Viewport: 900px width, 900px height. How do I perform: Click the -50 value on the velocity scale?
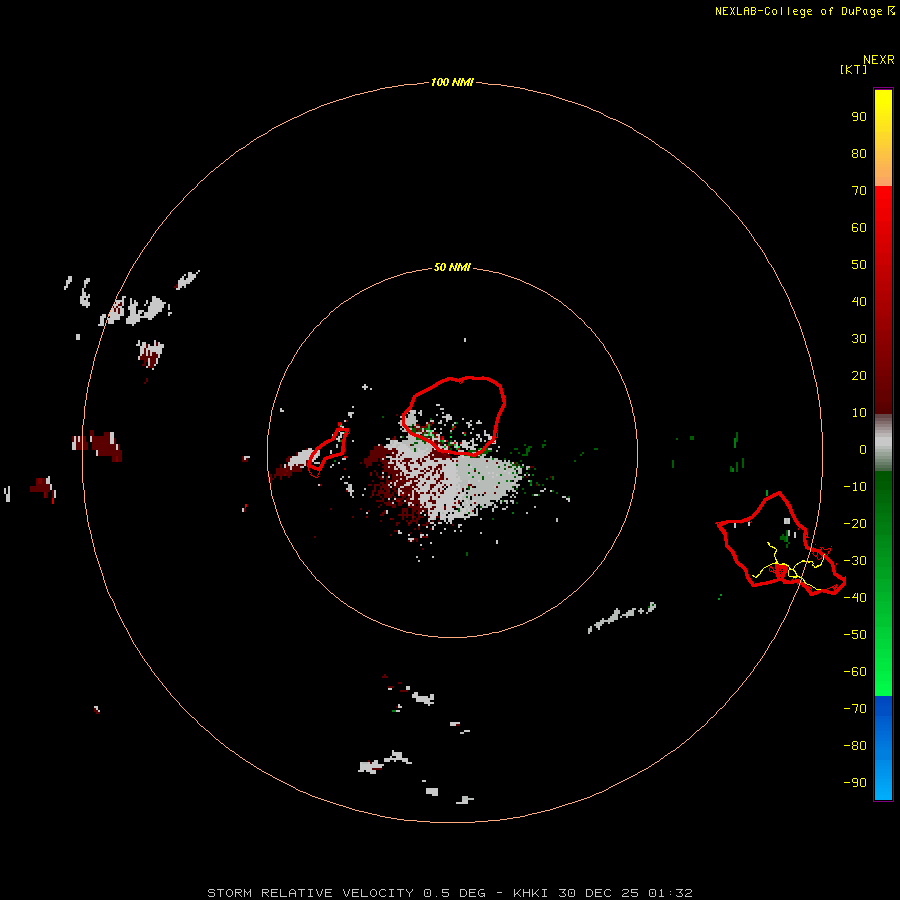pos(855,634)
